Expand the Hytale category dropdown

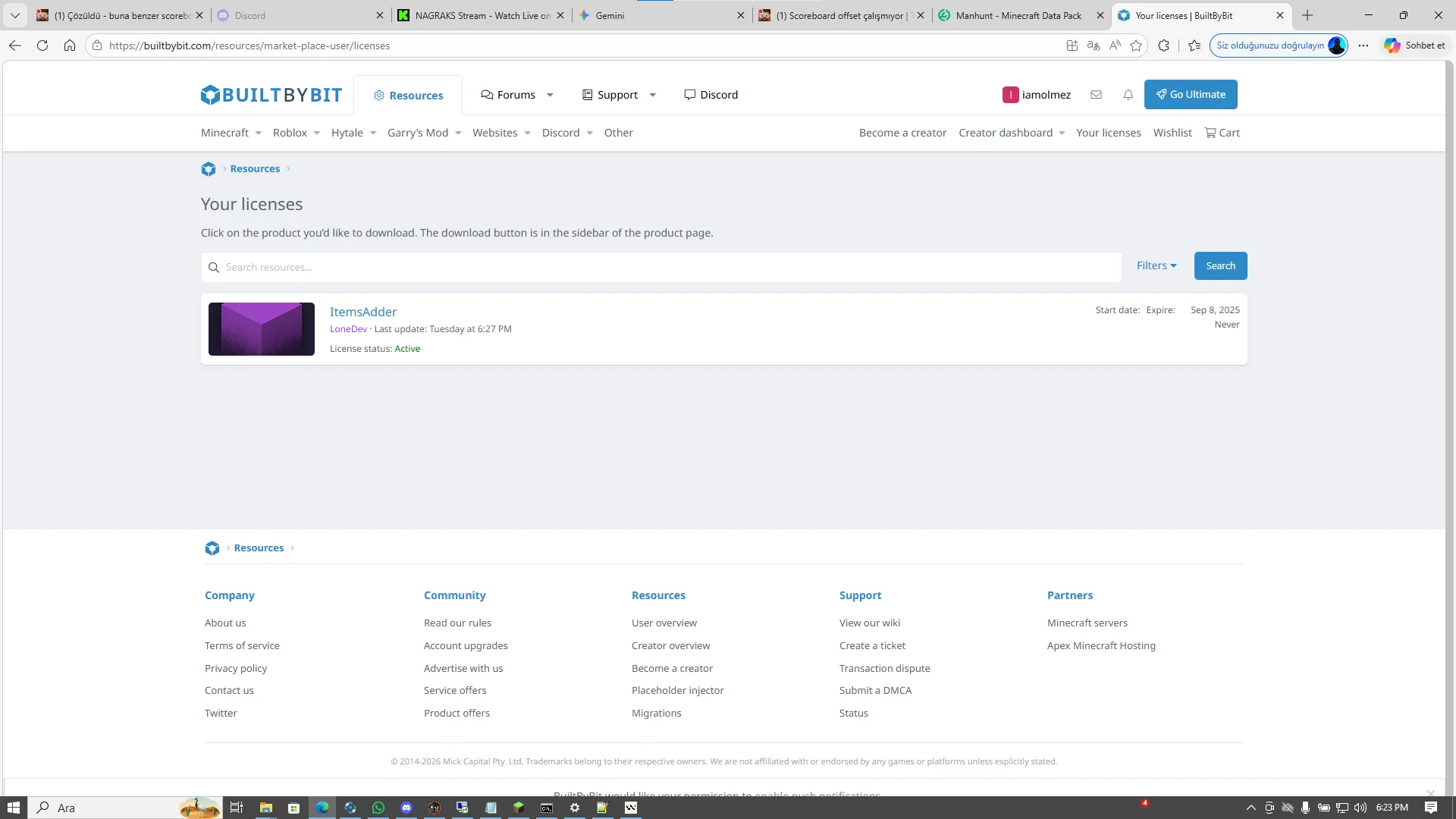[373, 133]
